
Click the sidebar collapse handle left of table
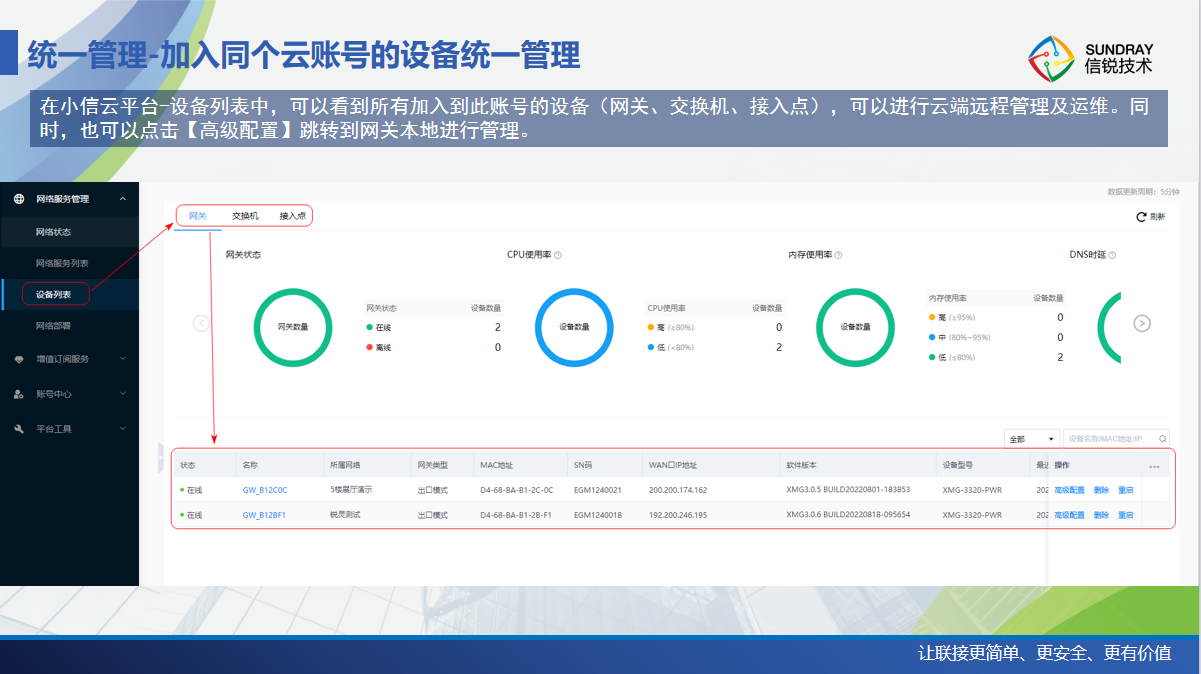click(160, 456)
